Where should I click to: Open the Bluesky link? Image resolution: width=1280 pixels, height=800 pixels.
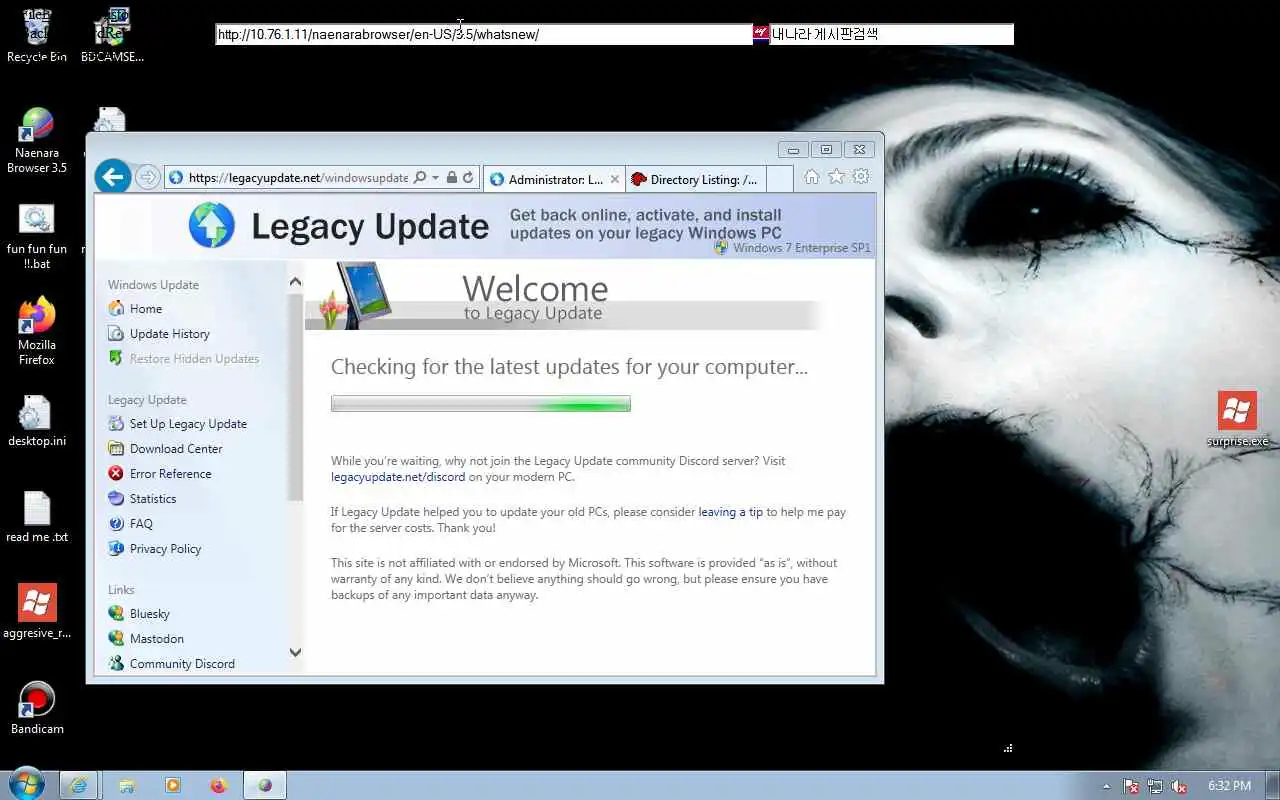tap(150, 614)
